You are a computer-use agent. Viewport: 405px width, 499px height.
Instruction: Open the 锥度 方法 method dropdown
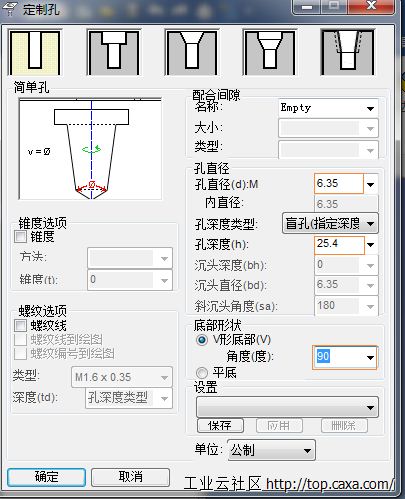click(130, 258)
